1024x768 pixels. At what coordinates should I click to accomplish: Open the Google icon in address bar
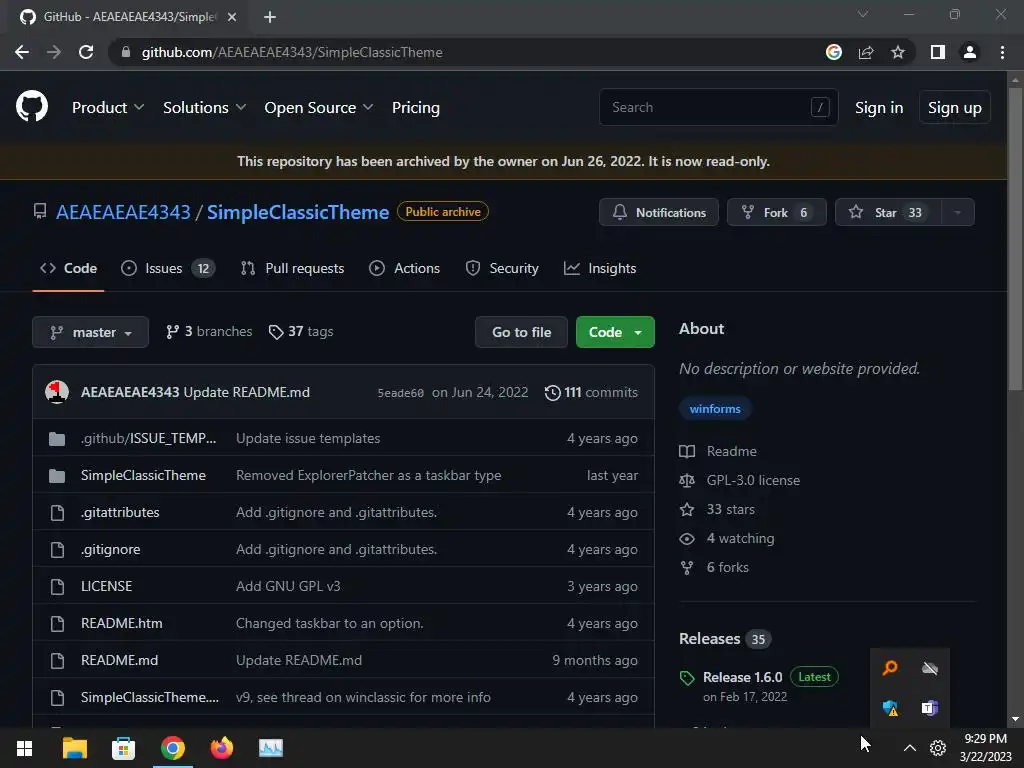834,52
